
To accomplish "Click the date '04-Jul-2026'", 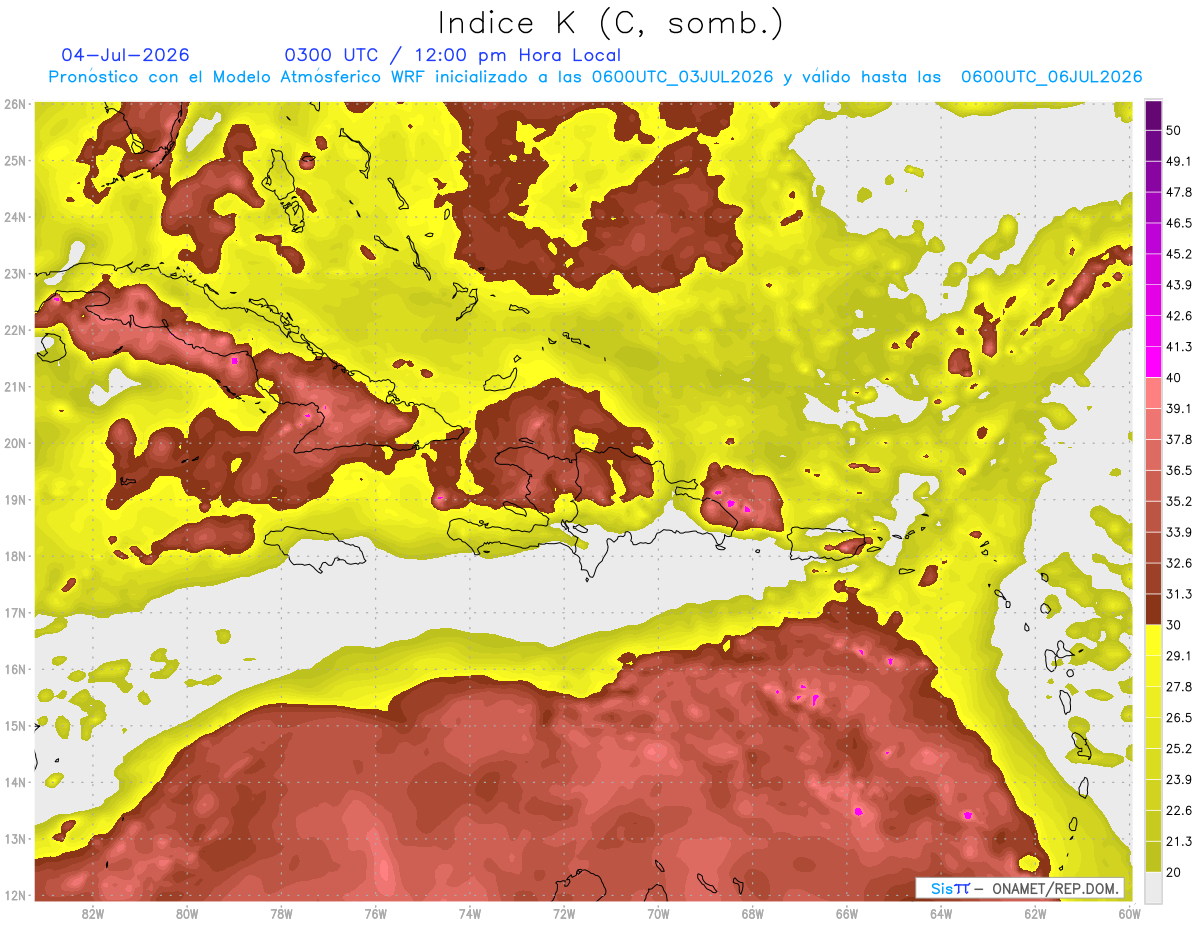I will (125, 55).
